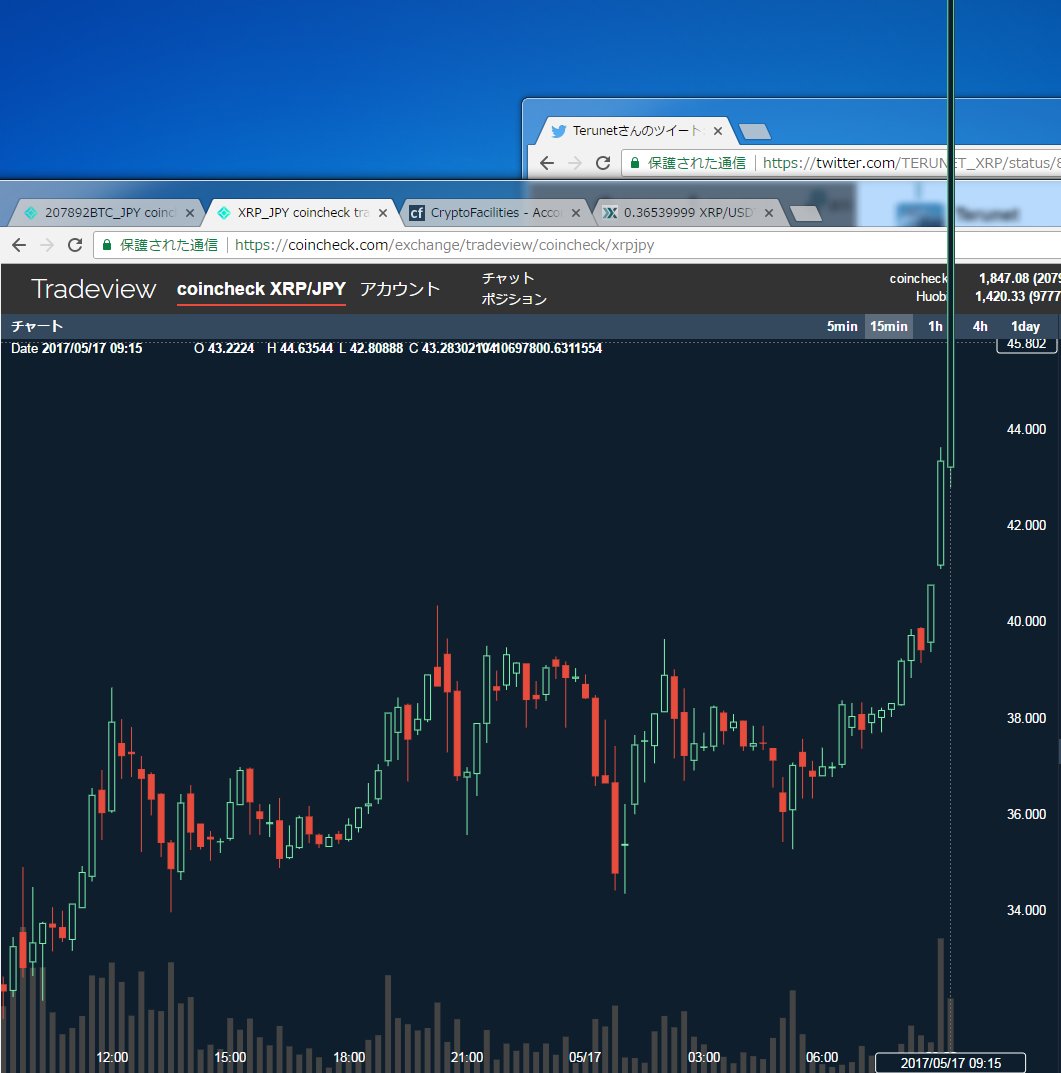Click the 2017/05/17 09:15 time axis label
1061x1073 pixels.
click(950, 1063)
